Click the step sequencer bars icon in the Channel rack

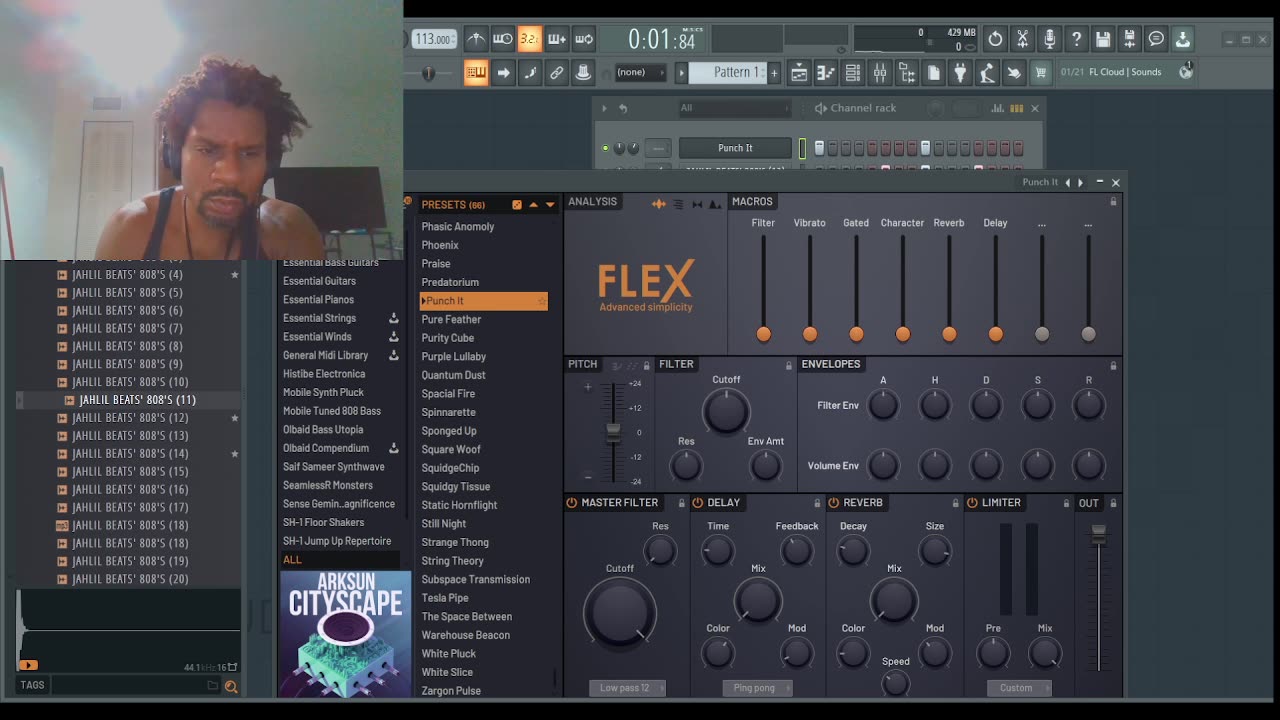tap(1016, 108)
